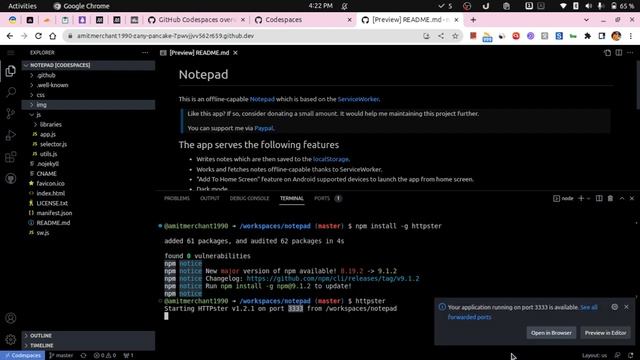Show source for the preview
The height and width of the screenshot is (360, 640).
click(607, 53)
